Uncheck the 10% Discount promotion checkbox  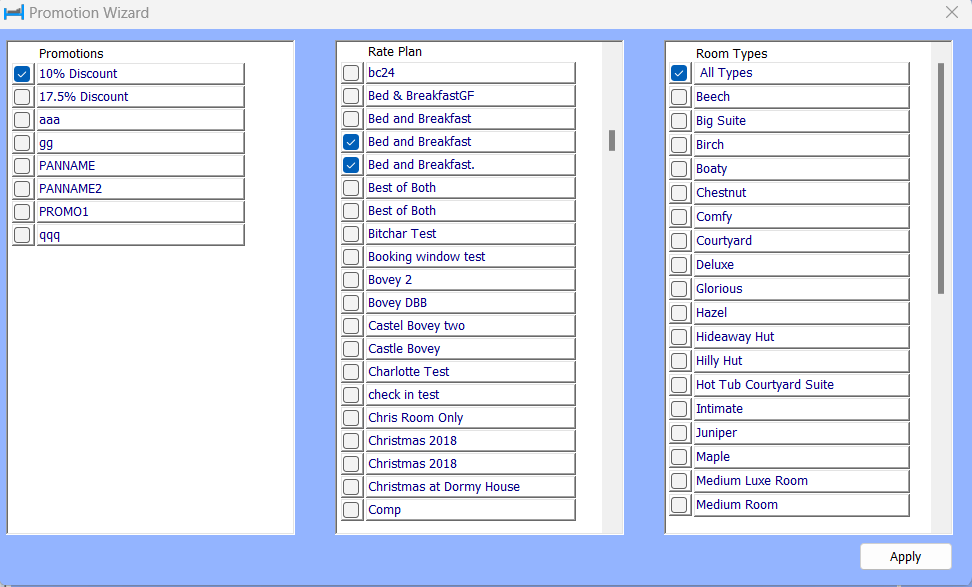tap(22, 74)
